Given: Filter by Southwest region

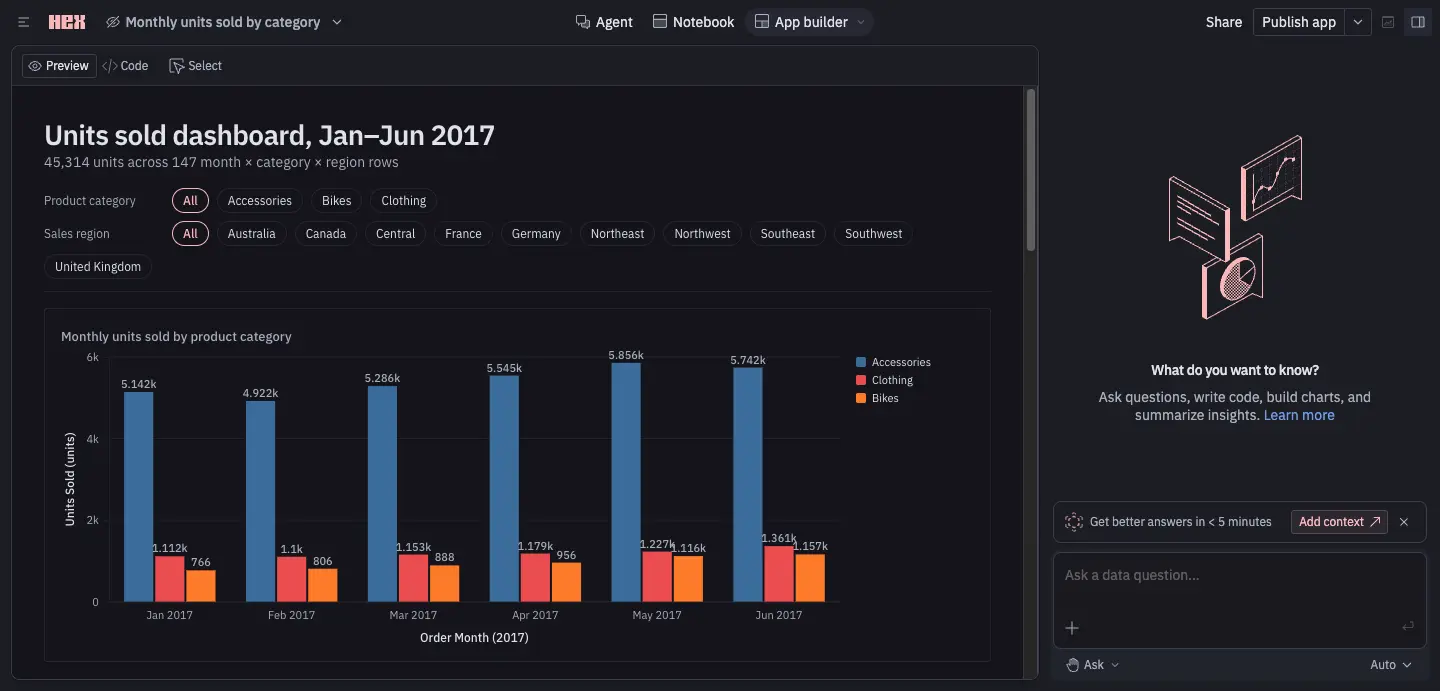Looking at the screenshot, I should click(874, 234).
